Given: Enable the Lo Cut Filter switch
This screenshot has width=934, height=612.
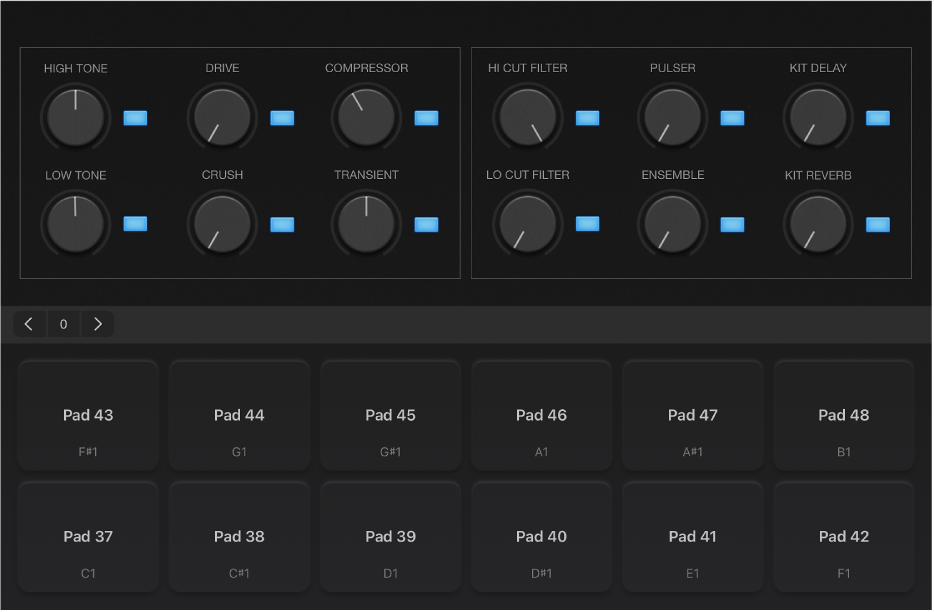Looking at the screenshot, I should pyautogui.click(x=587, y=224).
